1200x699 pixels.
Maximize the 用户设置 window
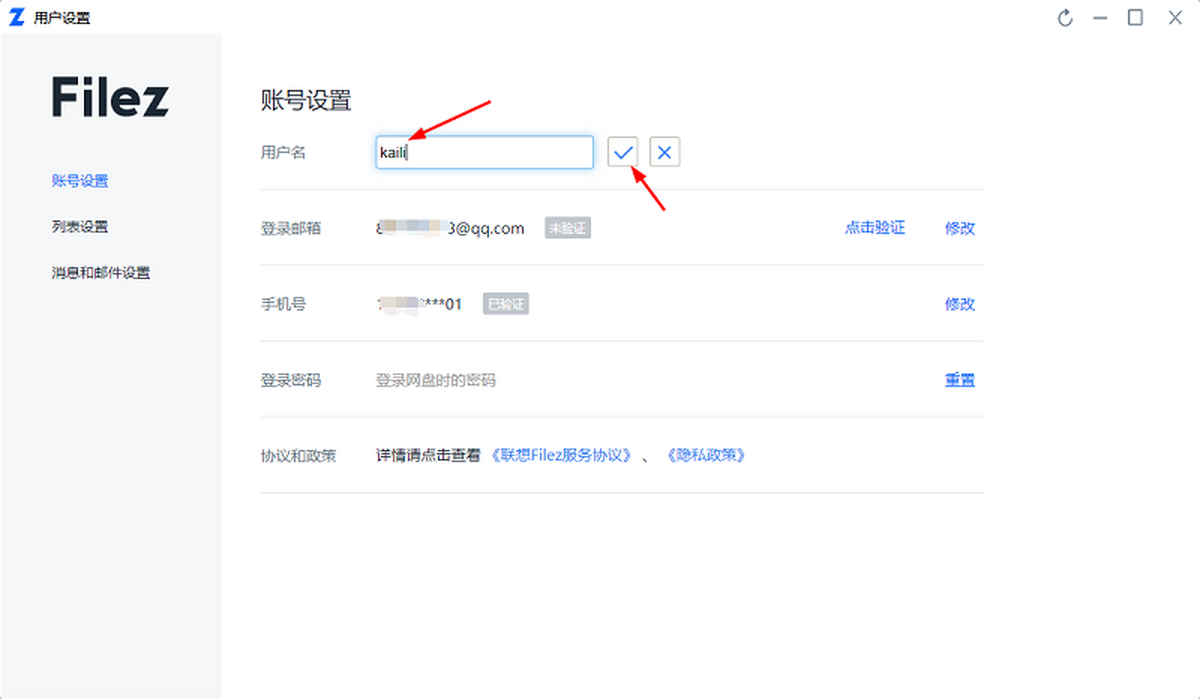[1135, 18]
